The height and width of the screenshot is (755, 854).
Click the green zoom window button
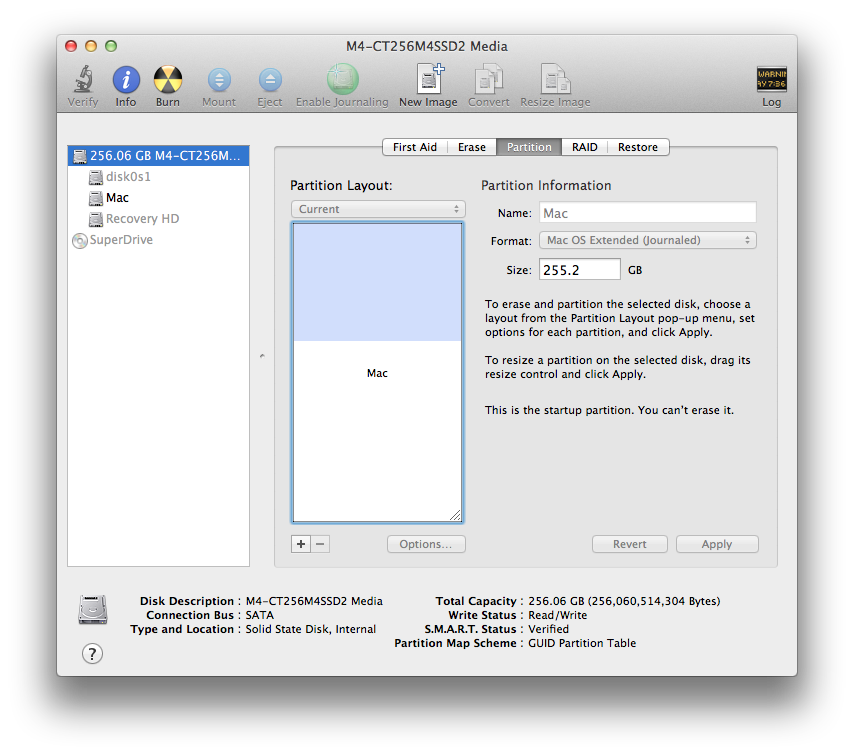pyautogui.click(x=111, y=46)
